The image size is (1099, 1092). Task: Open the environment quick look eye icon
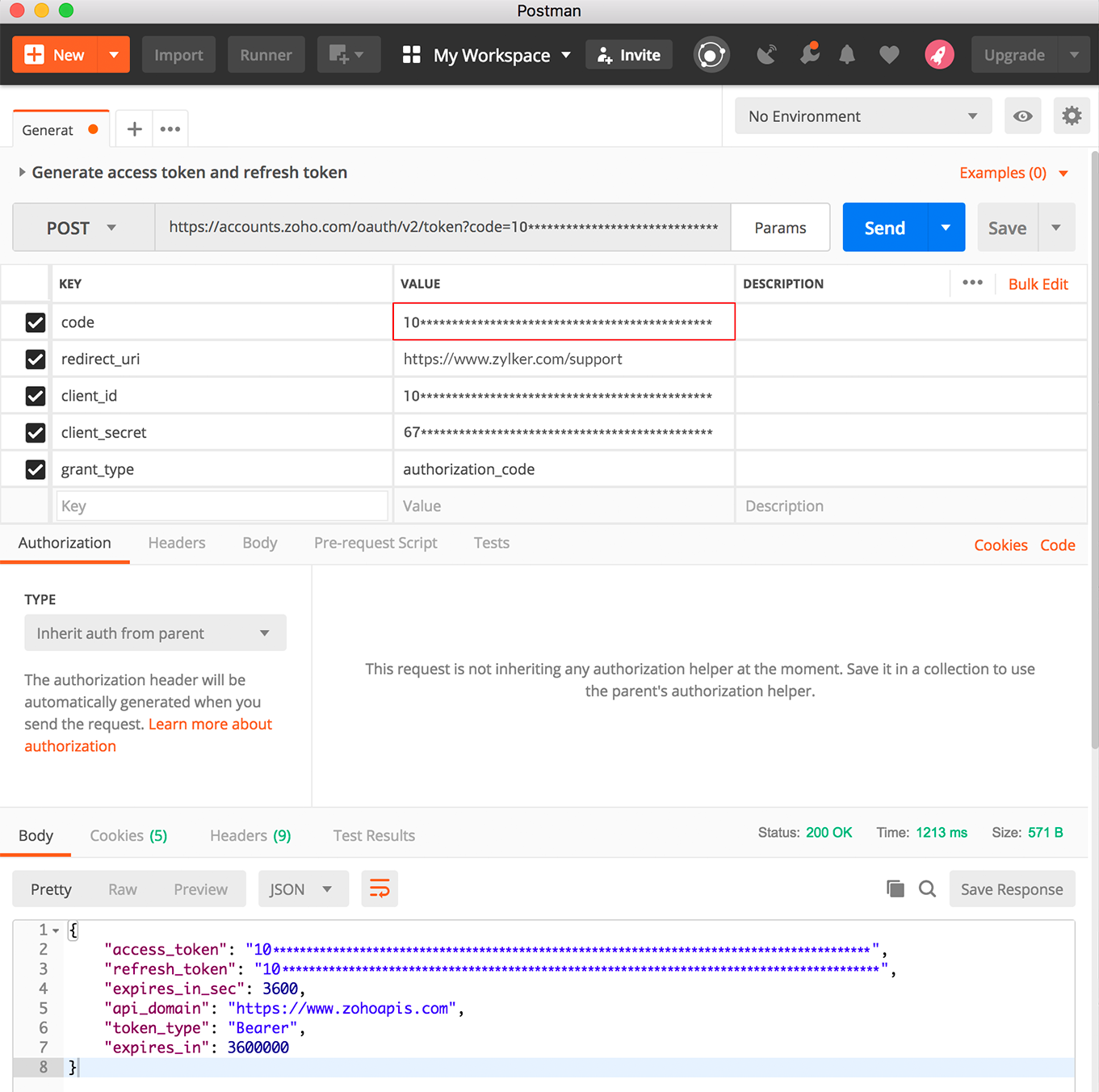click(x=1022, y=116)
